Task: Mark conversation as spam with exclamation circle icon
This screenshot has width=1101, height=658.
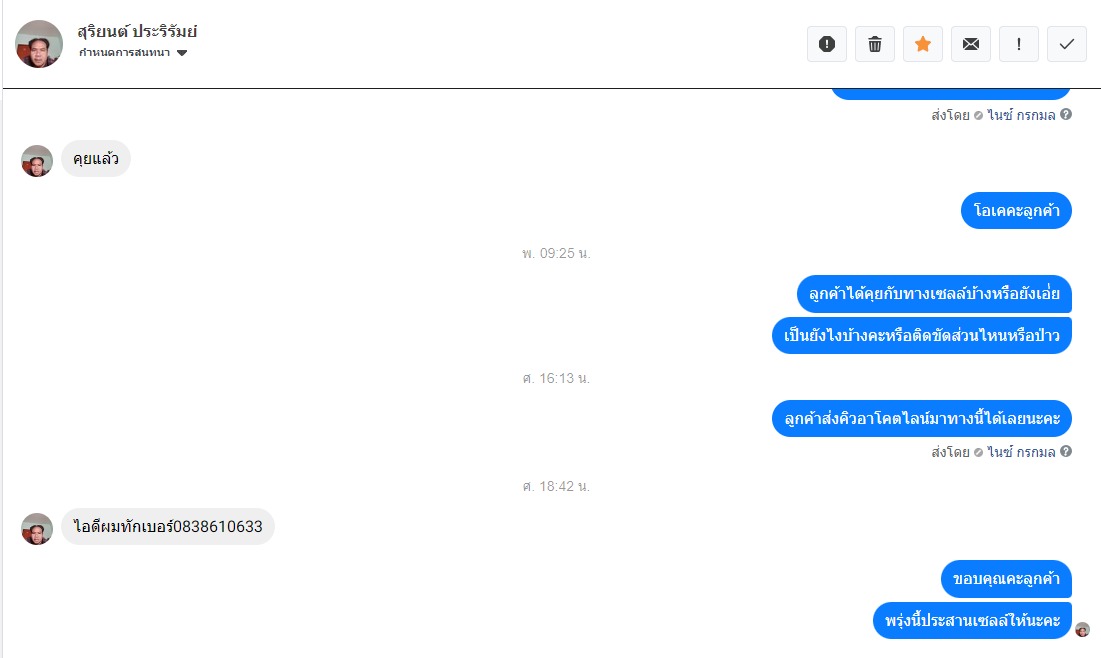Action: (826, 44)
